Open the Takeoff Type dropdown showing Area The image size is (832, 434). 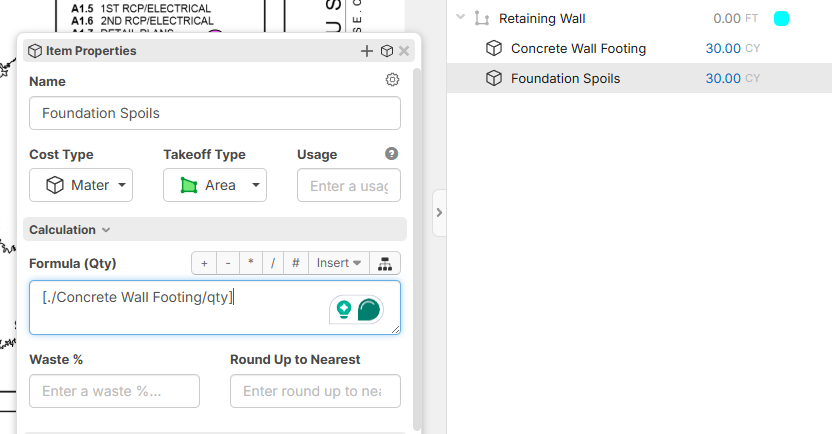point(215,185)
